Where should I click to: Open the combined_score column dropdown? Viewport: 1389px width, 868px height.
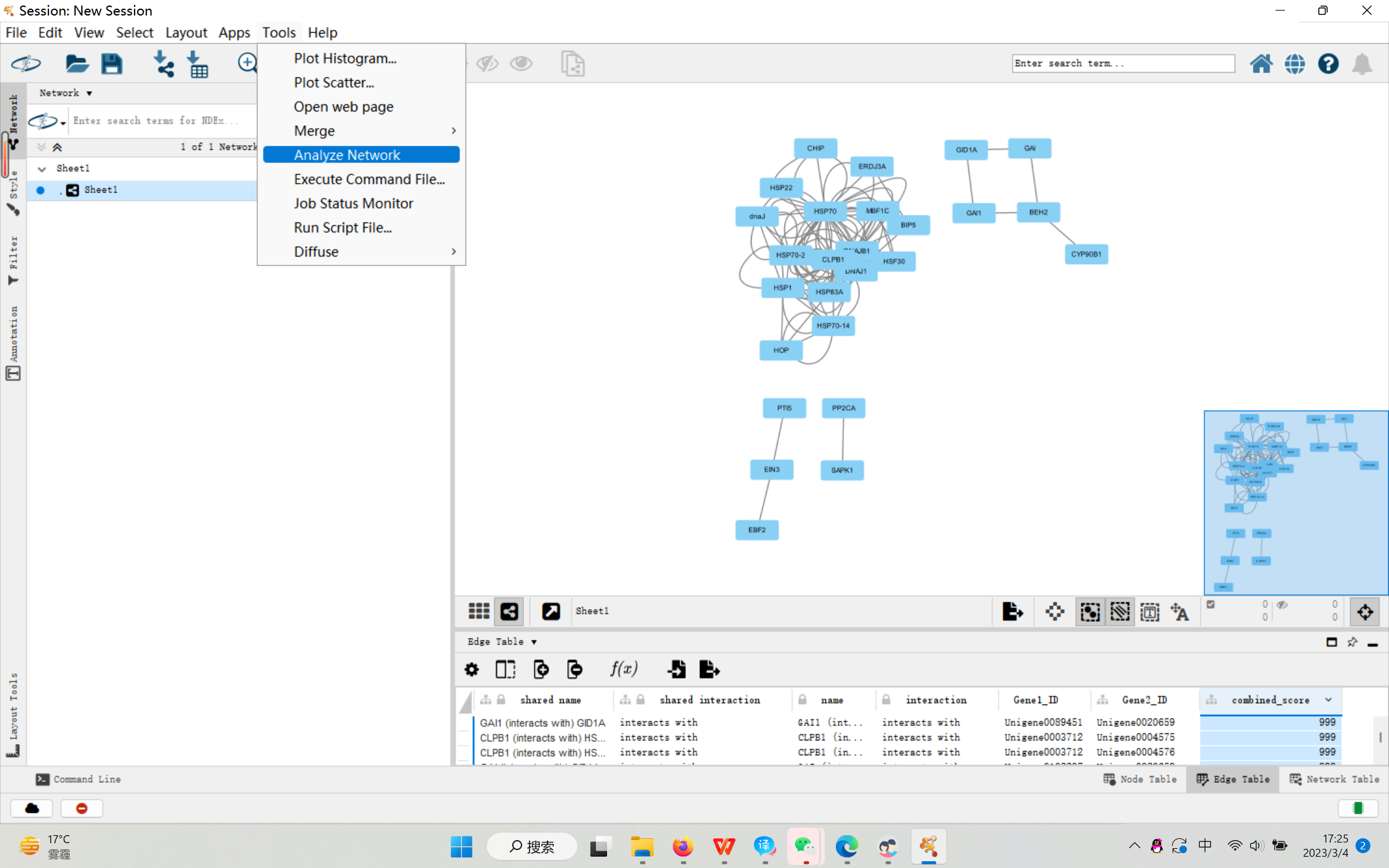(1328, 699)
